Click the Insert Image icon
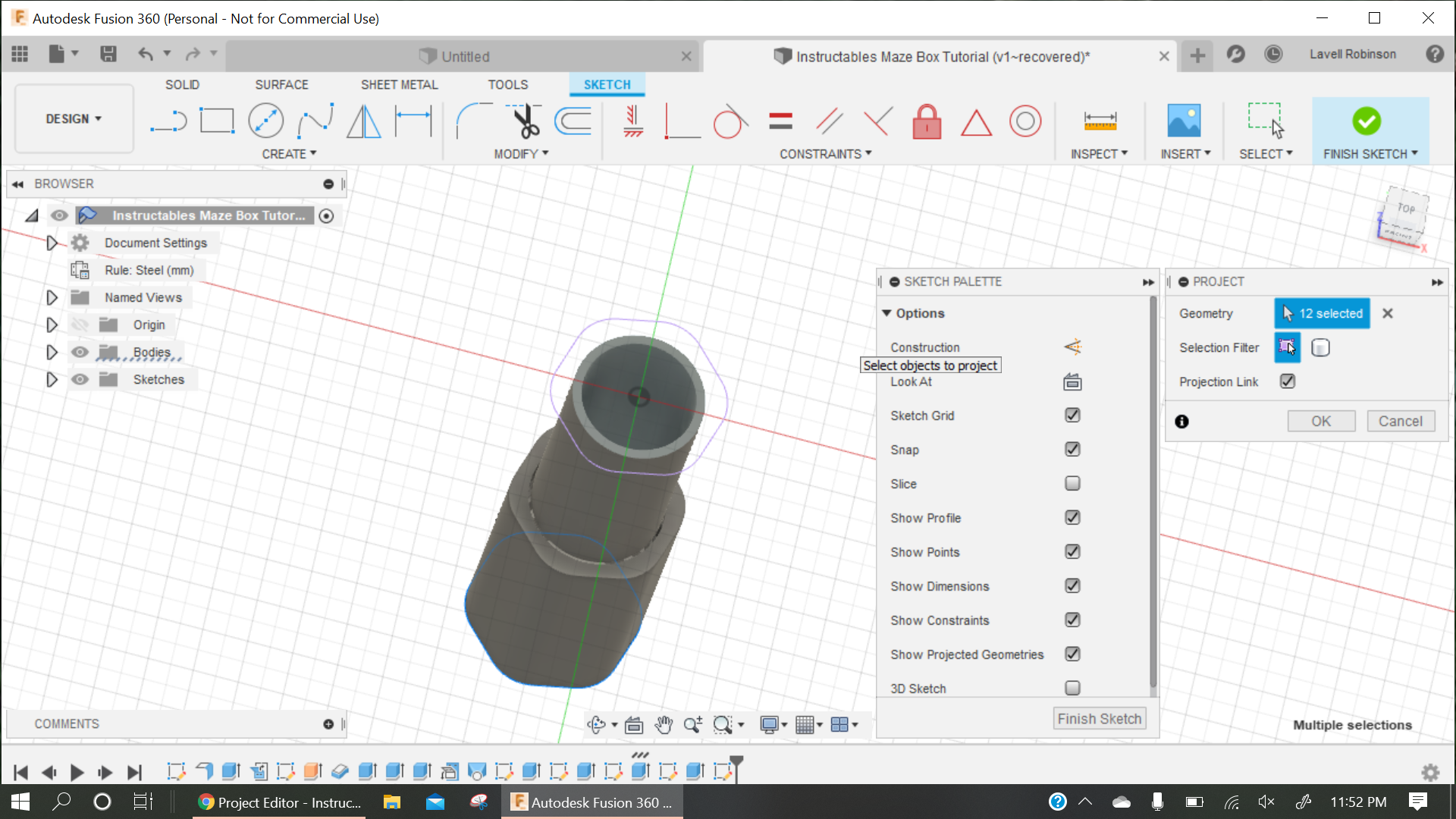 [1184, 121]
